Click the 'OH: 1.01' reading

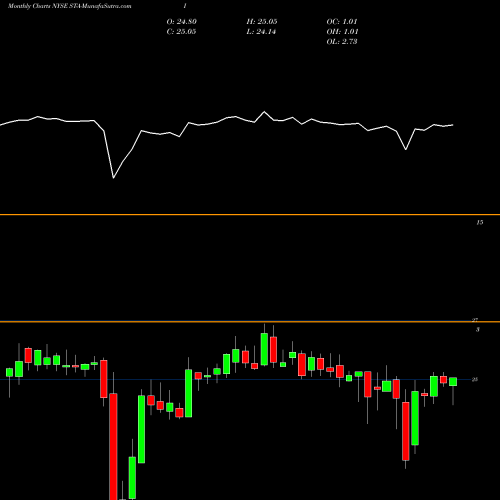[x=342, y=32]
